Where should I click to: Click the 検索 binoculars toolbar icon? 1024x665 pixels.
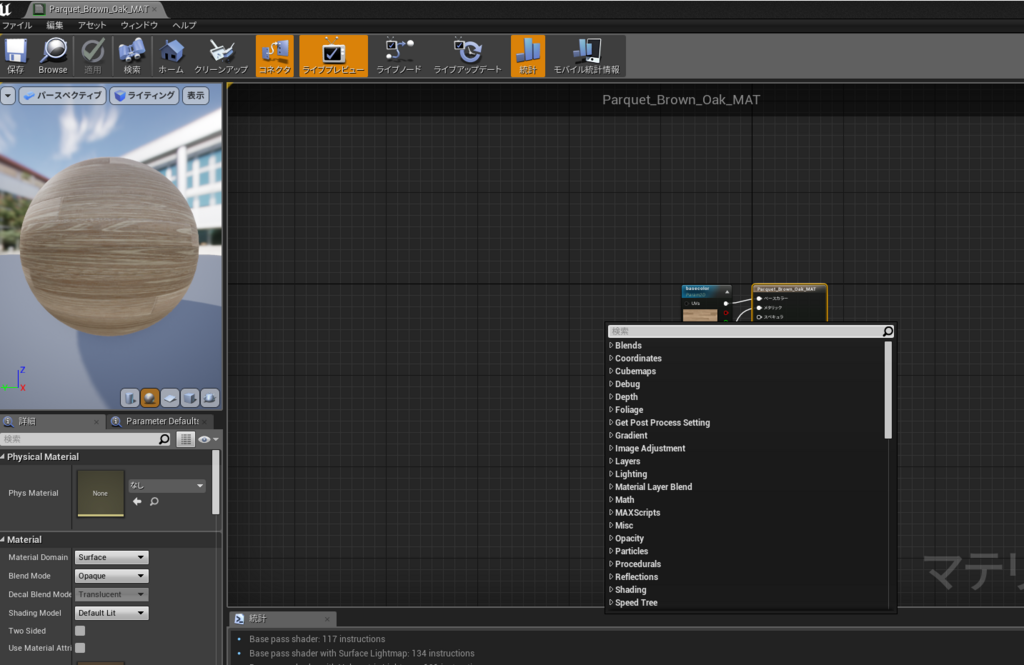click(x=132, y=56)
